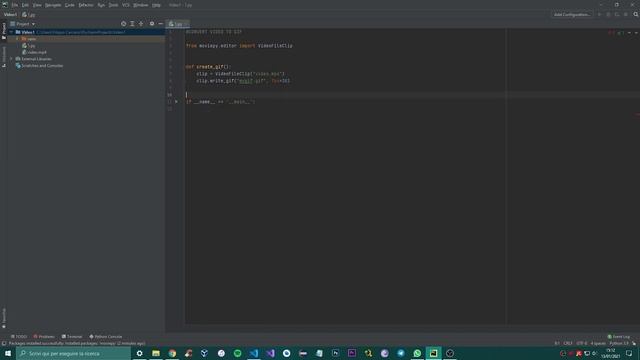Open the Terminal tool window

72,337
